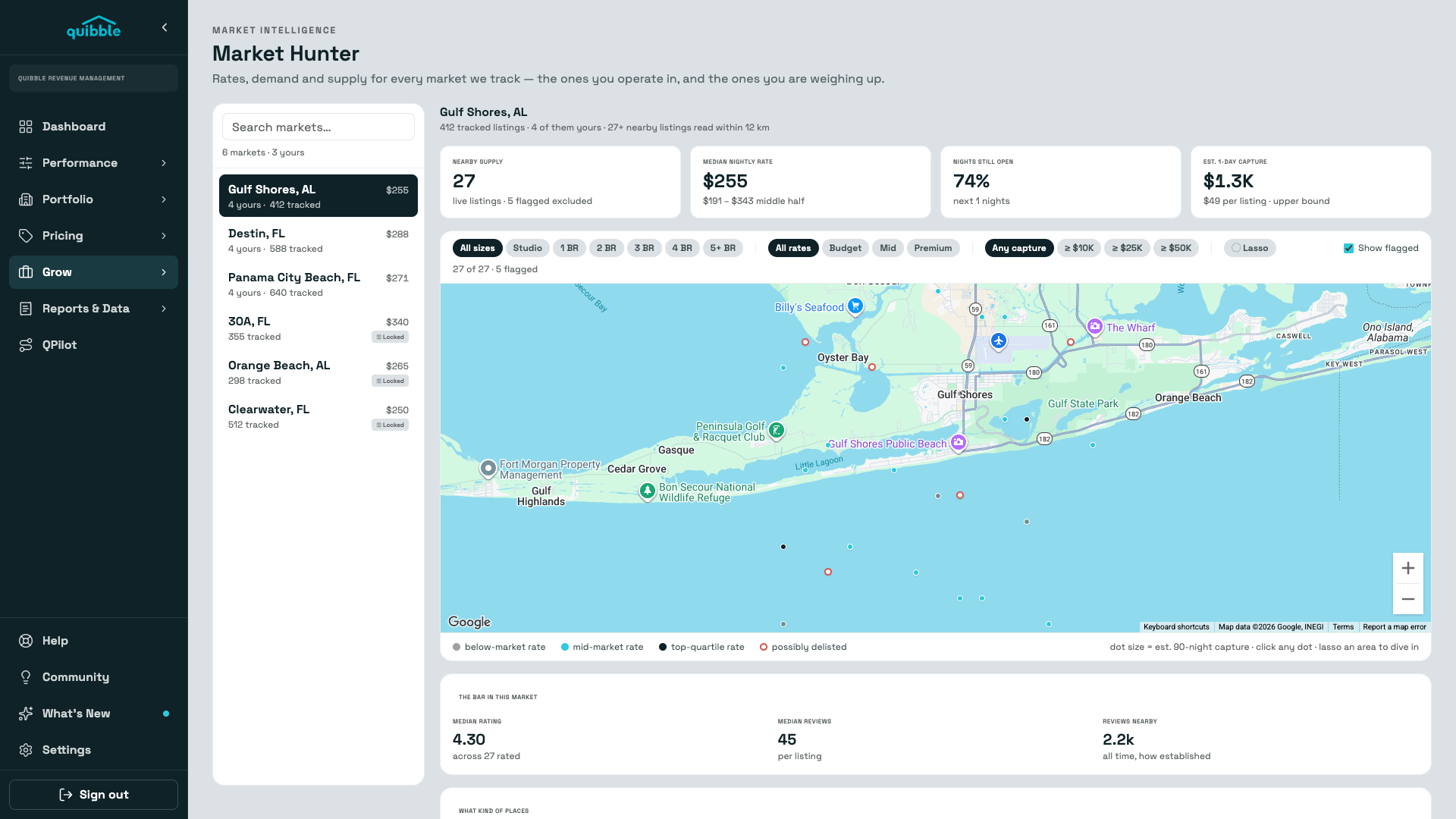Viewport: 1456px width, 819px height.
Task: Enable the Lasso selection toggle
Action: click(1250, 248)
